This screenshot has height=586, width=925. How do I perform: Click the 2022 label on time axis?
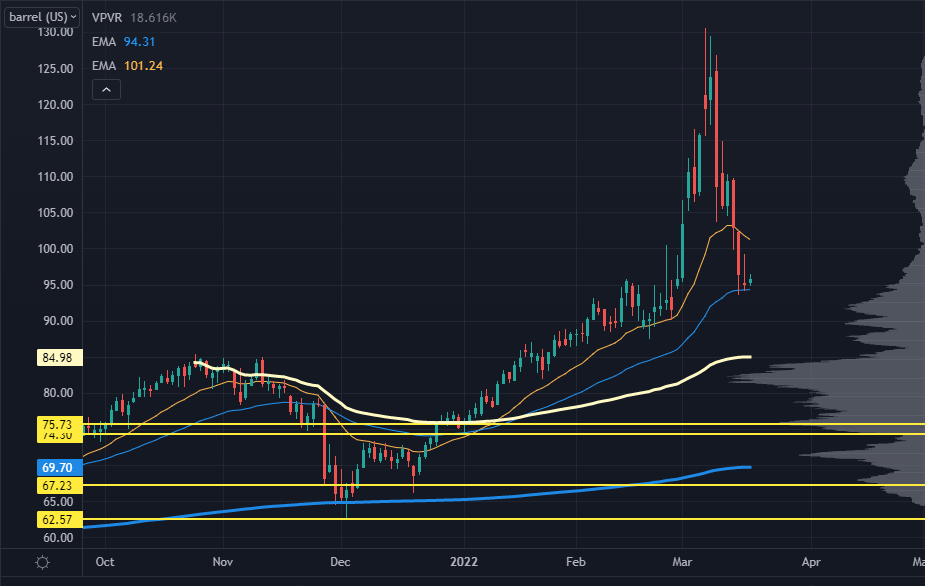point(464,562)
